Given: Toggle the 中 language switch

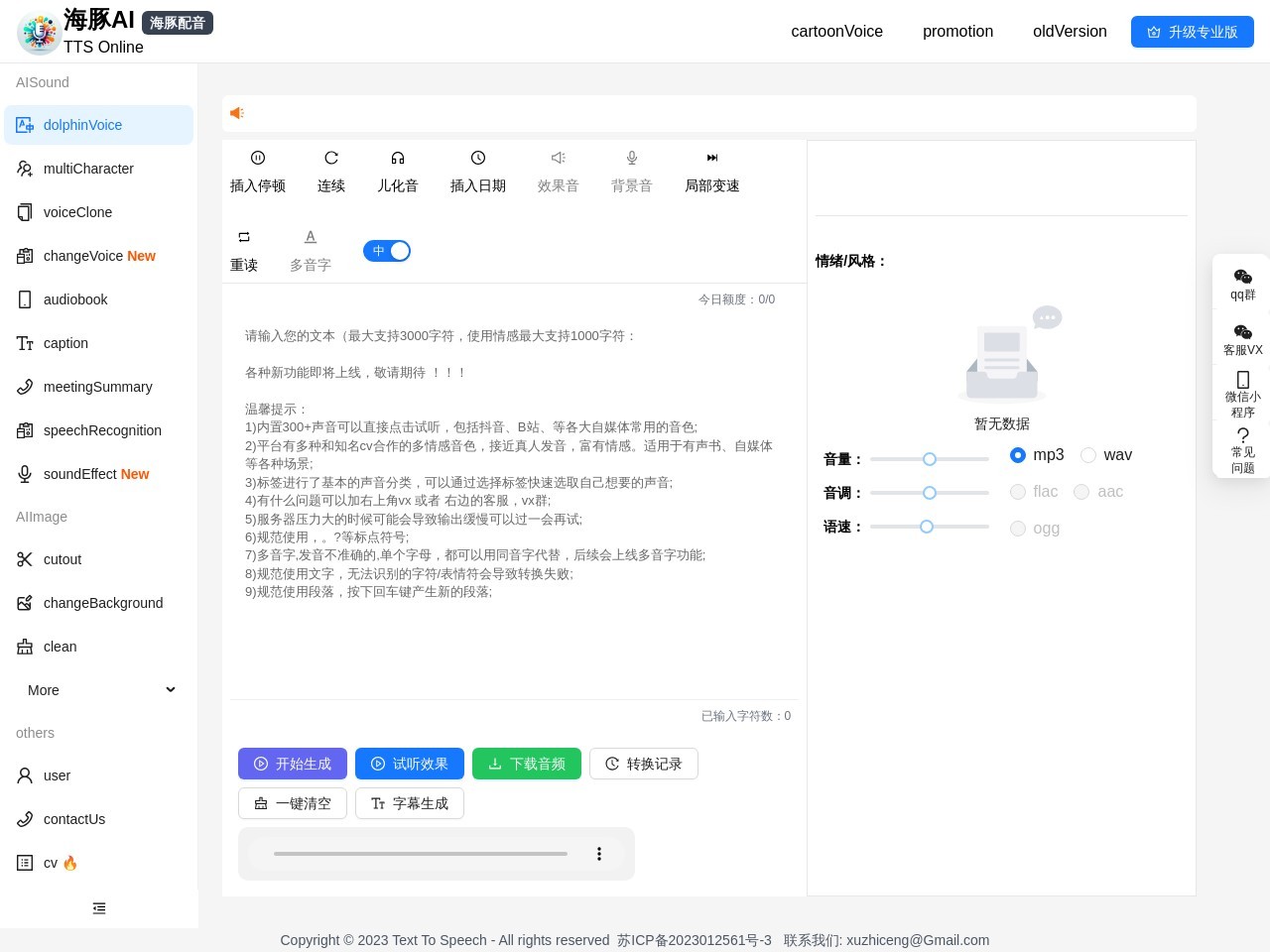Looking at the screenshot, I should coord(387,251).
